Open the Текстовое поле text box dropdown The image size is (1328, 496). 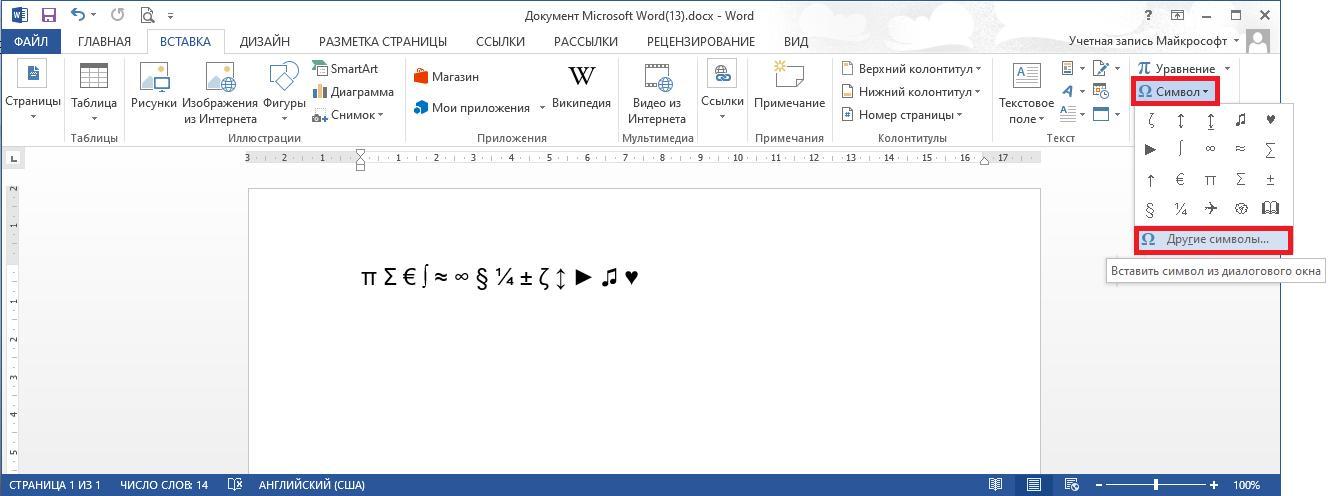tap(1026, 93)
